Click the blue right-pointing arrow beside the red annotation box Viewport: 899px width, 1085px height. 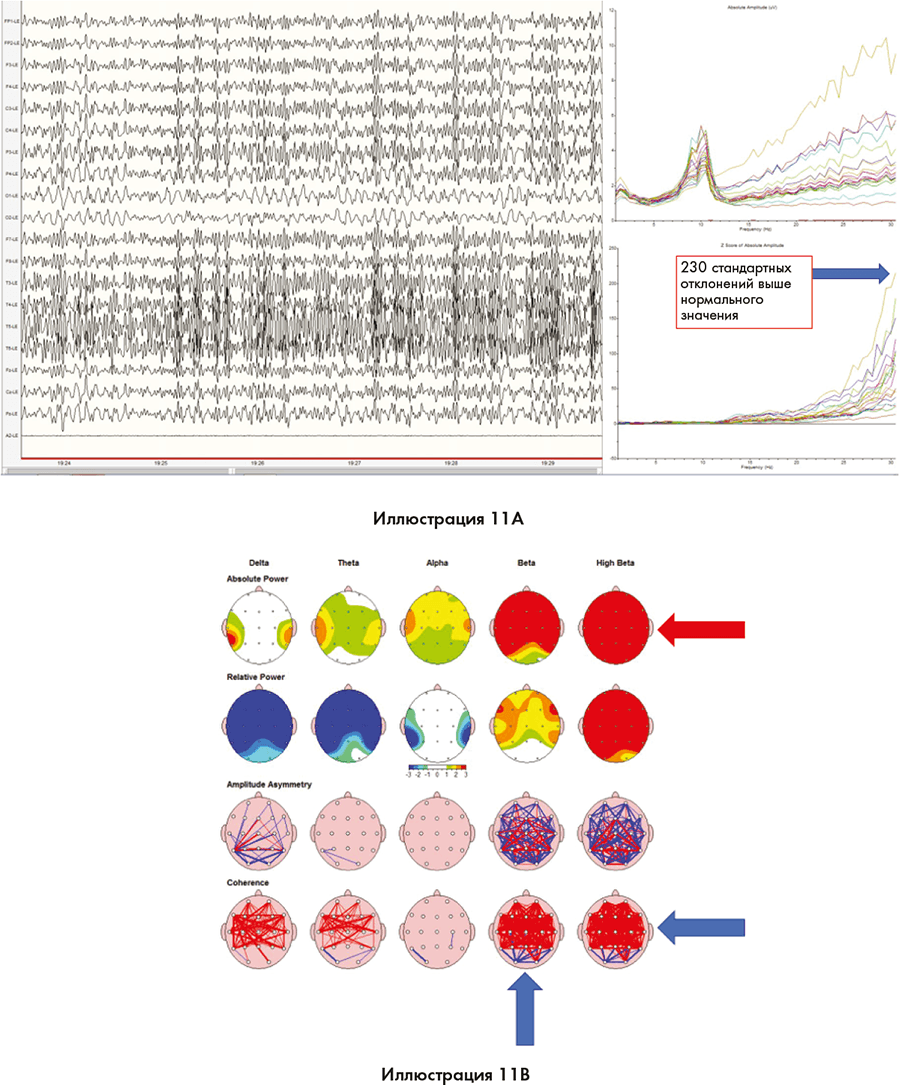(851, 273)
